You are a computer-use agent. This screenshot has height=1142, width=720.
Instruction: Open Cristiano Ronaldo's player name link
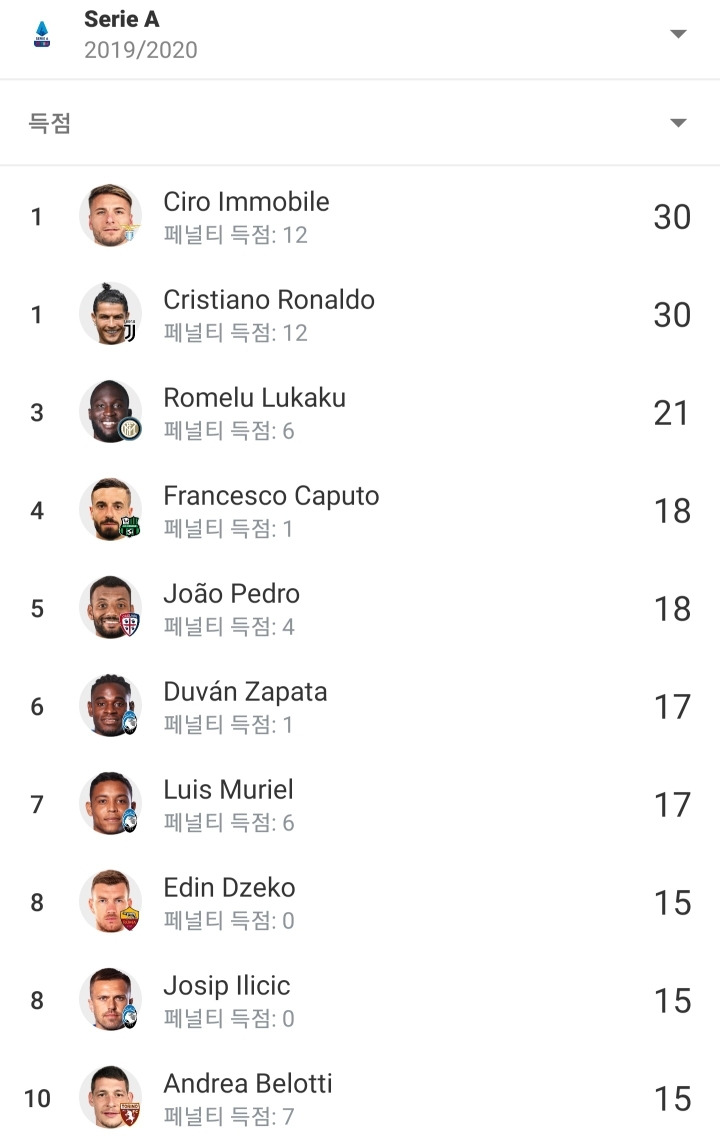click(269, 300)
